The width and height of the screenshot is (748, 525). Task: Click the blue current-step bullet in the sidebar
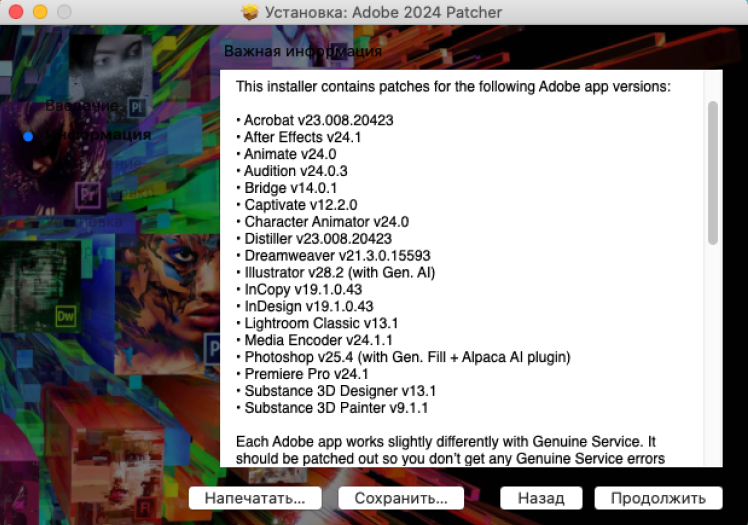click(28, 136)
